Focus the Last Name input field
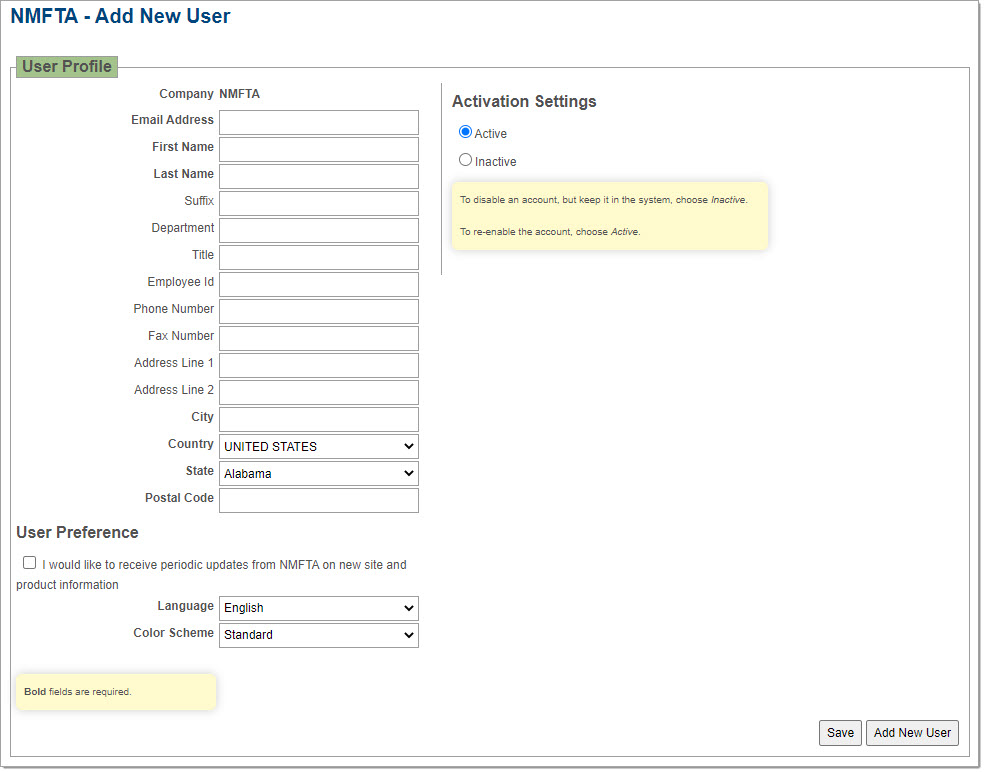The height and width of the screenshot is (772, 984). pos(319,177)
